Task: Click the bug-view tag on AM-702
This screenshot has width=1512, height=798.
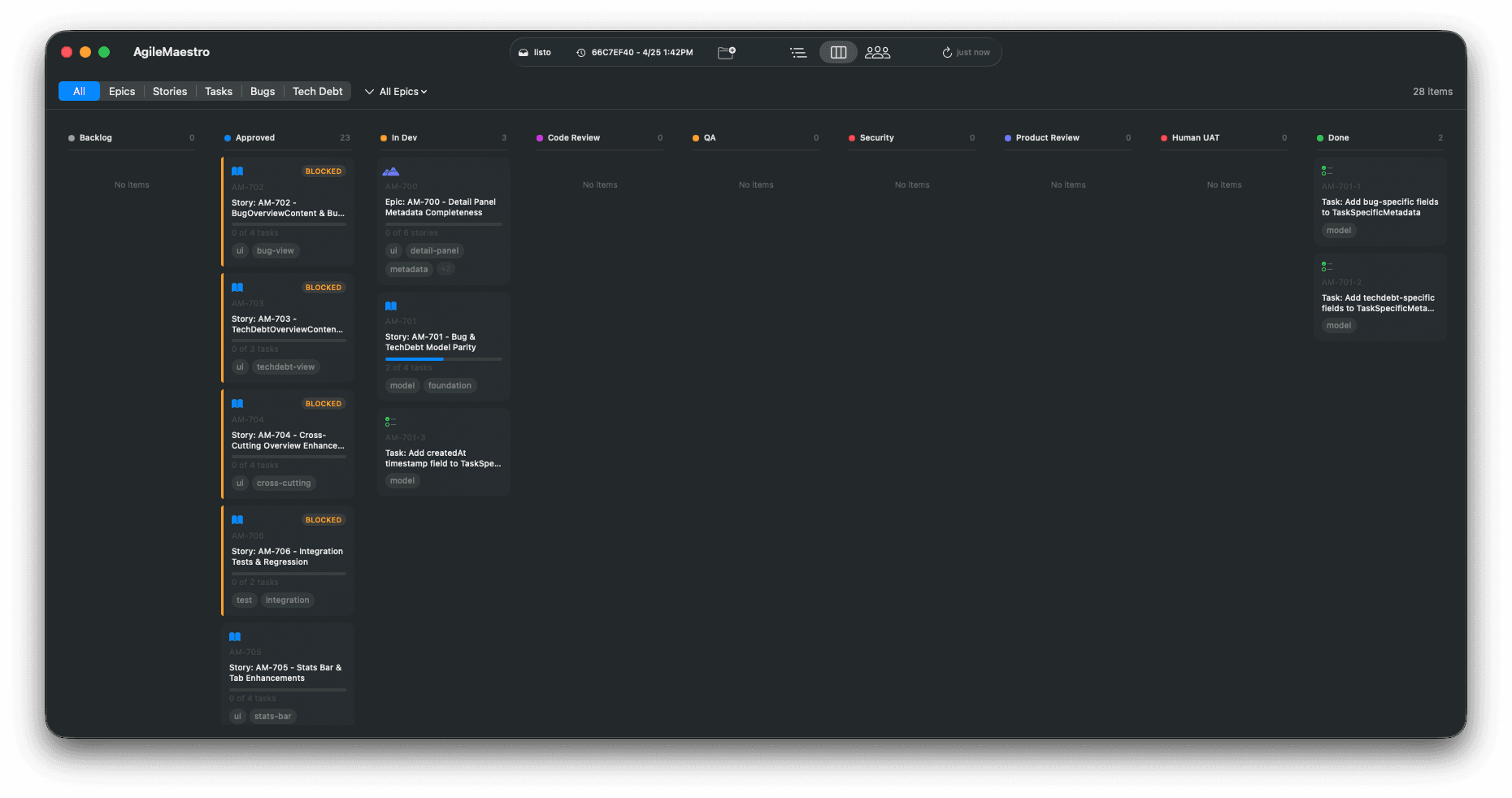Action: point(276,251)
